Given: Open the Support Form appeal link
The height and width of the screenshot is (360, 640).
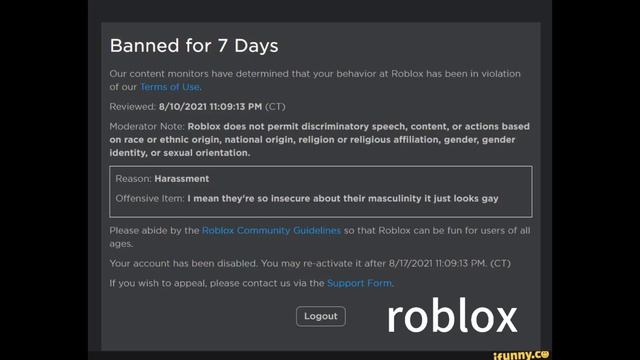Looking at the screenshot, I should (360, 283).
